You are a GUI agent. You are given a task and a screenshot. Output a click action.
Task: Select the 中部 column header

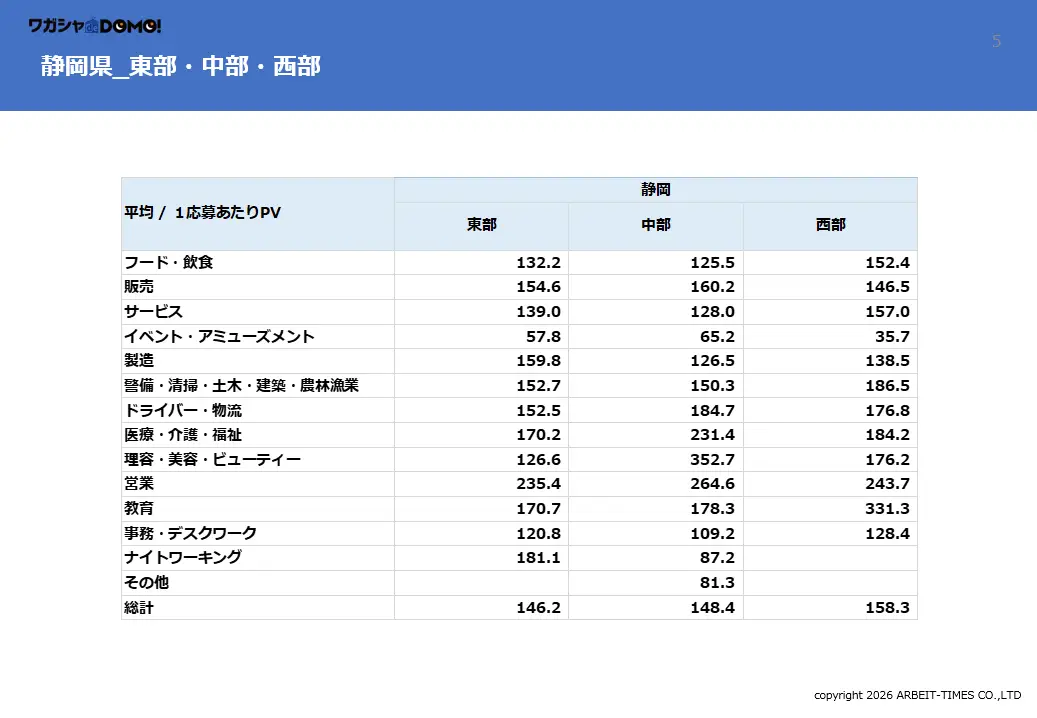[655, 225]
